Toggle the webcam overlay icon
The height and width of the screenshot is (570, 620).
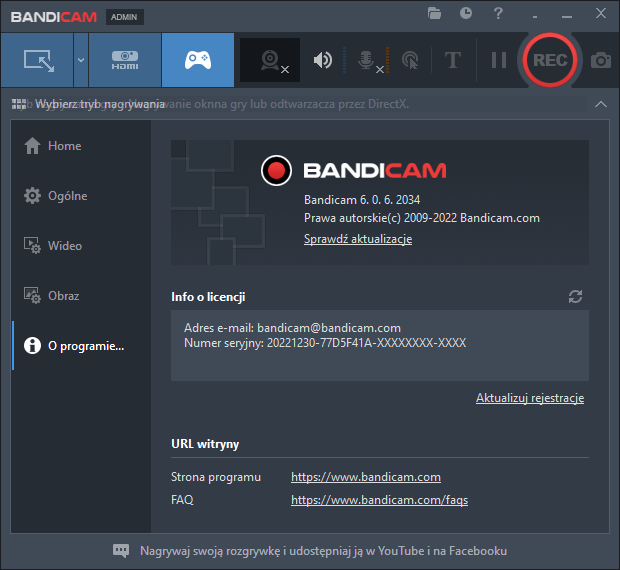click(x=270, y=60)
